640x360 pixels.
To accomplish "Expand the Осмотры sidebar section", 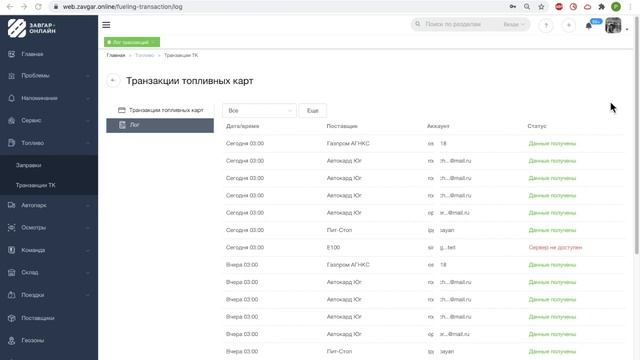I will point(87,227).
